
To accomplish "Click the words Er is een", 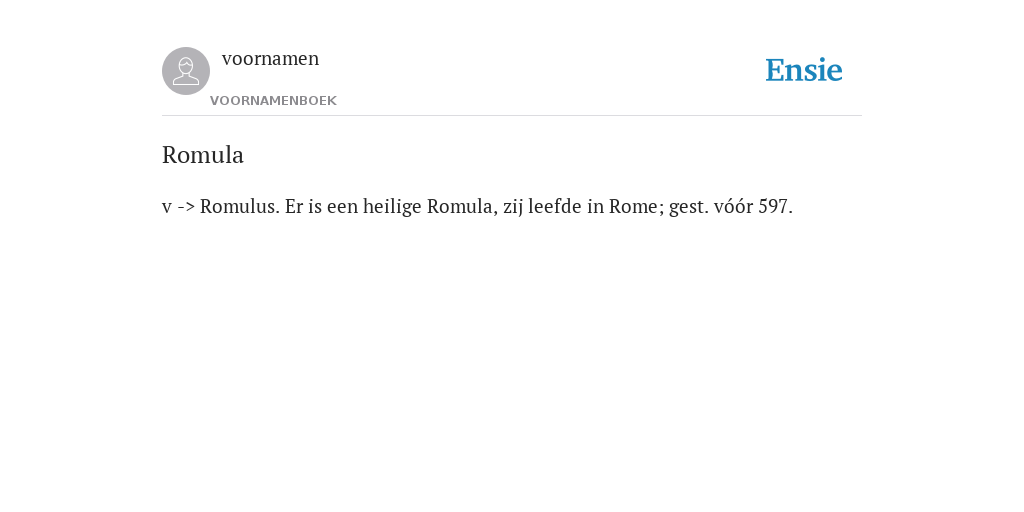I will click(x=321, y=206).
